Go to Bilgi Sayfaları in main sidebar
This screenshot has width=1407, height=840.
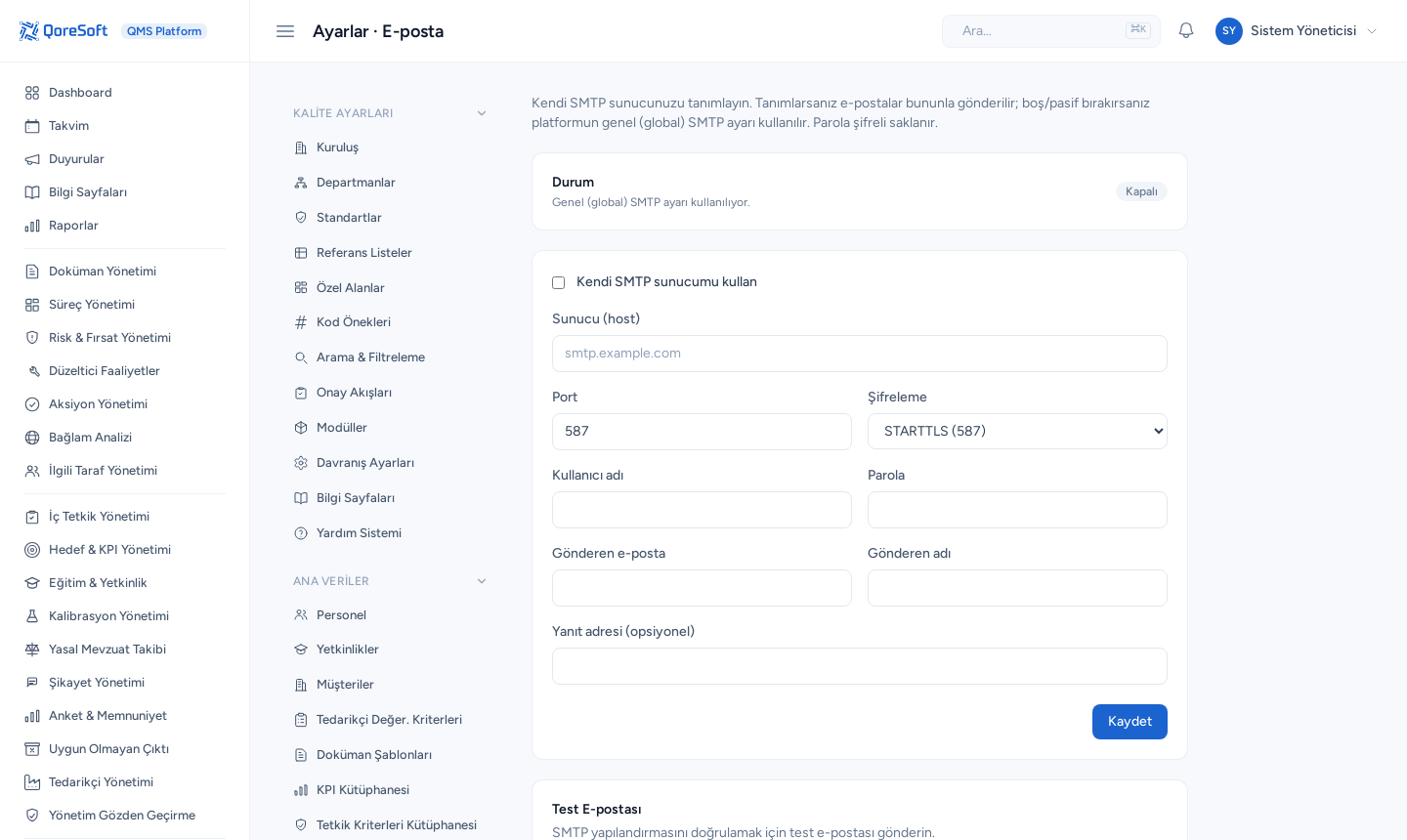(x=125, y=192)
